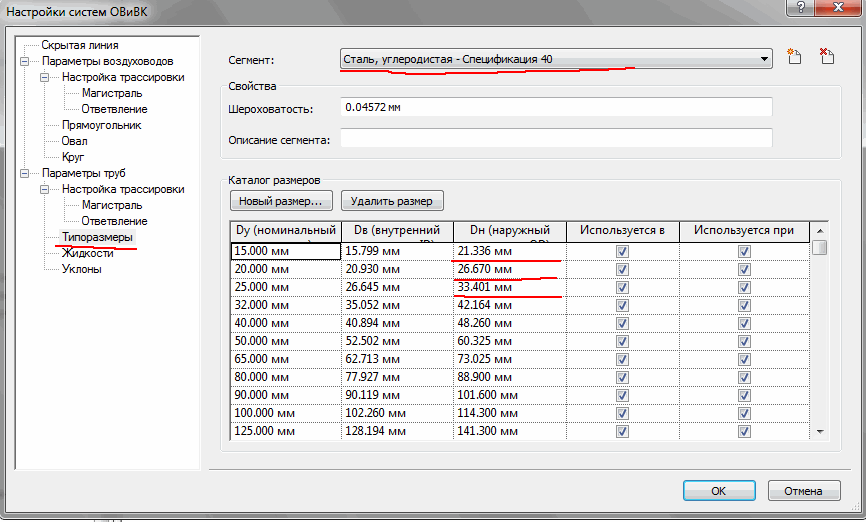Open the help question mark button
866x522 pixels.
coord(801,7)
